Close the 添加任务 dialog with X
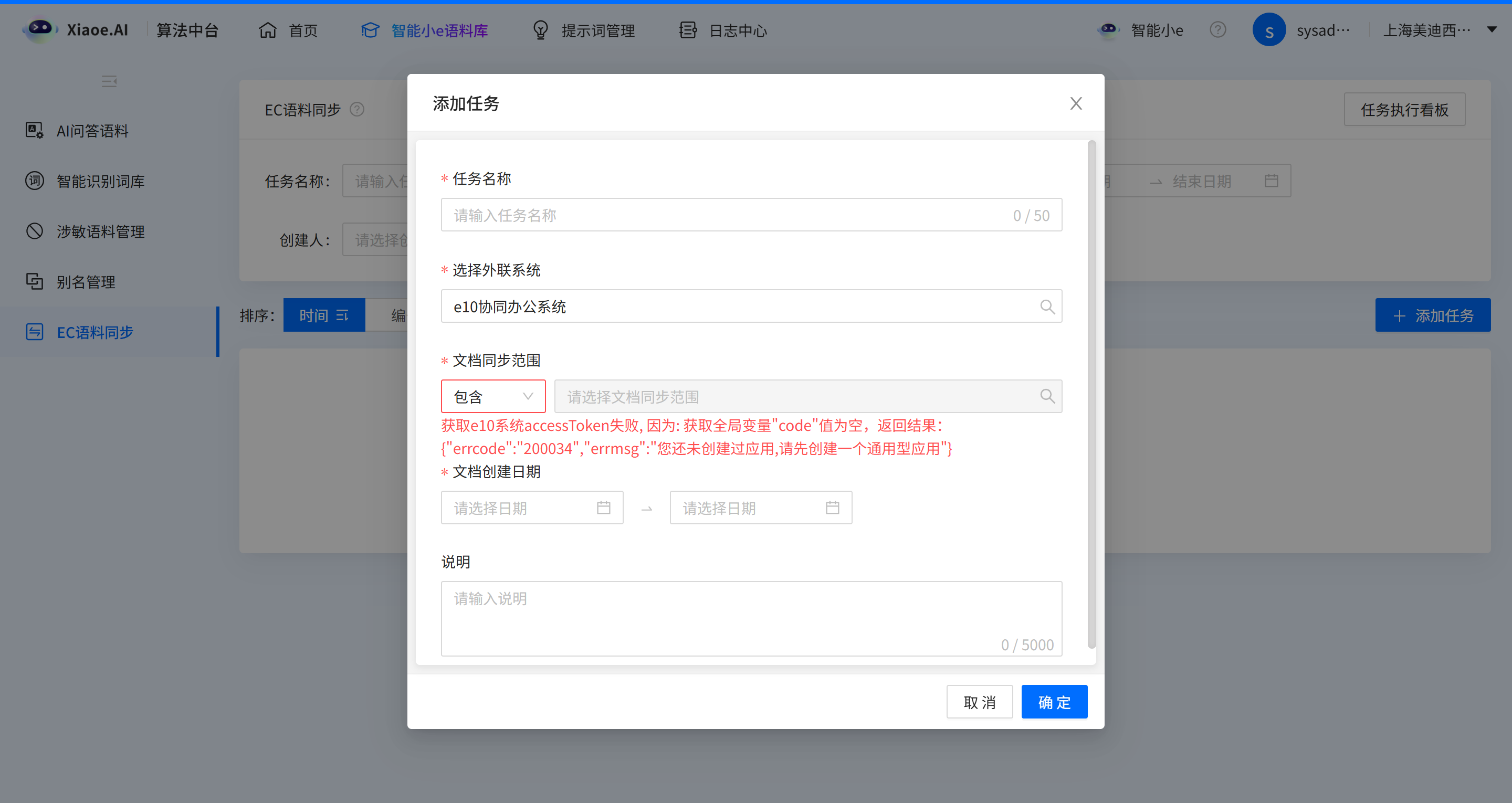The width and height of the screenshot is (1512, 803). pyautogui.click(x=1075, y=104)
